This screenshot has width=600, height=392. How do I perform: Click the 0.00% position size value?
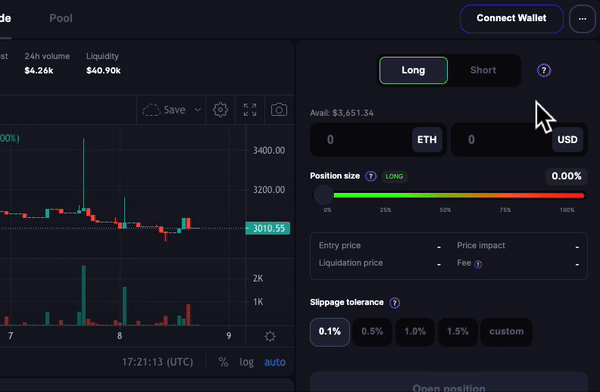click(566, 176)
